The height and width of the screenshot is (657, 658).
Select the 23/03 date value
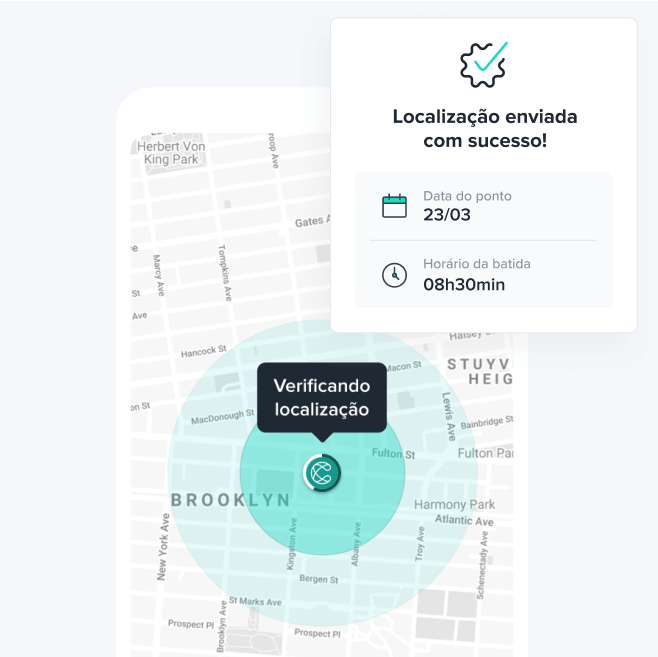[446, 215]
